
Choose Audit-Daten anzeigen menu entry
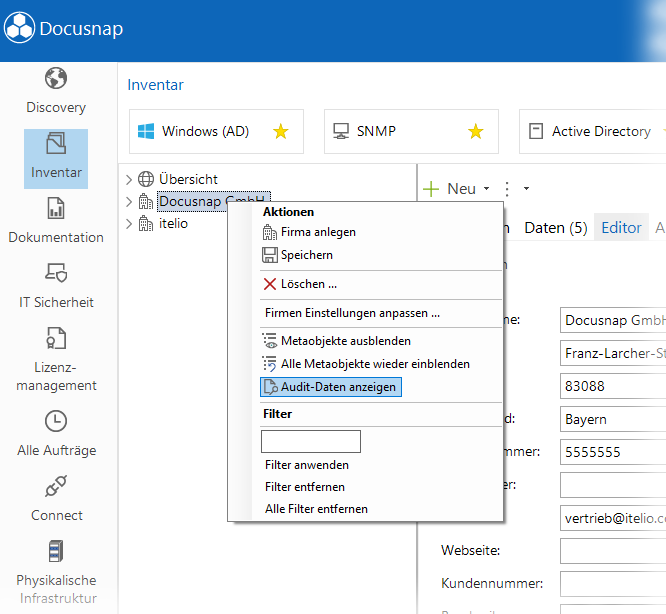click(x=331, y=387)
